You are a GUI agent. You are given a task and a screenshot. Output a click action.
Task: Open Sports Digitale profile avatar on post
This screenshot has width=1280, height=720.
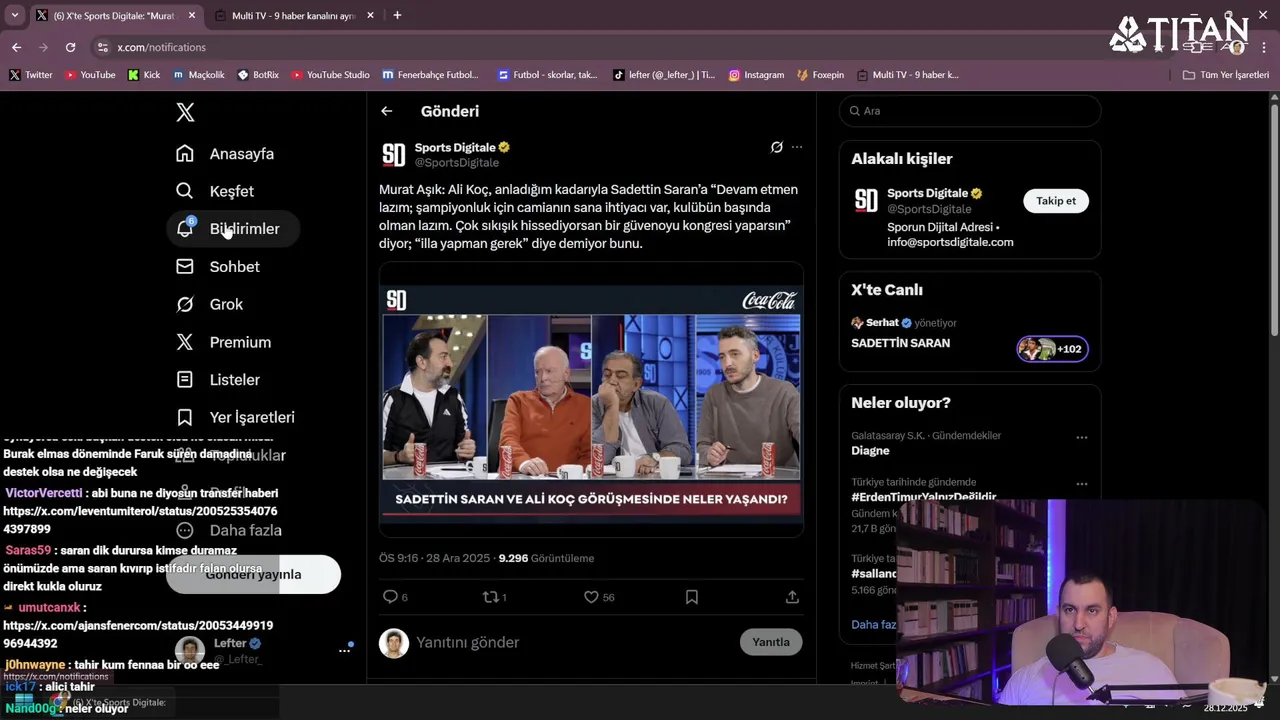coord(394,155)
